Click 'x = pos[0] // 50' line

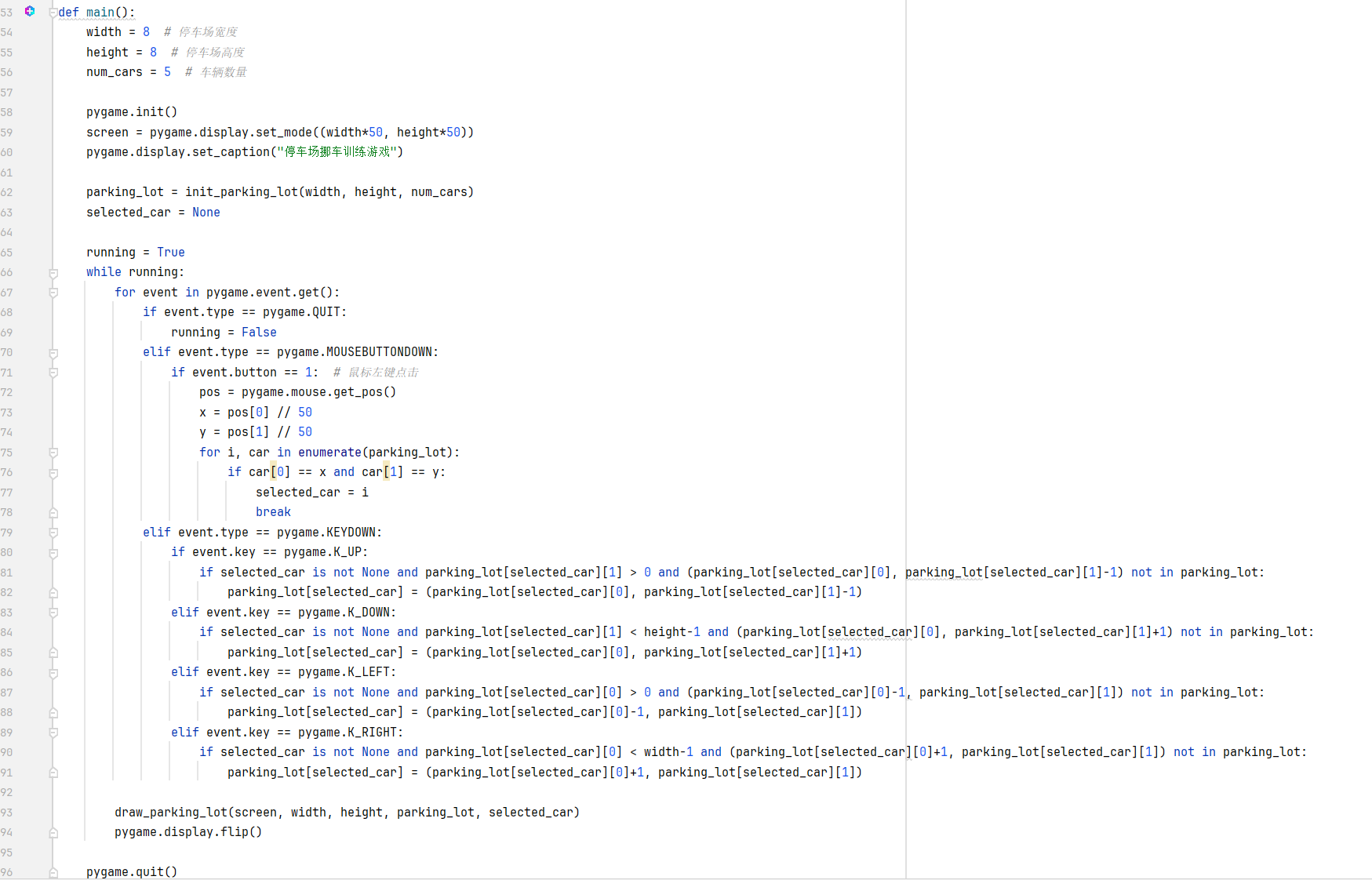point(256,413)
